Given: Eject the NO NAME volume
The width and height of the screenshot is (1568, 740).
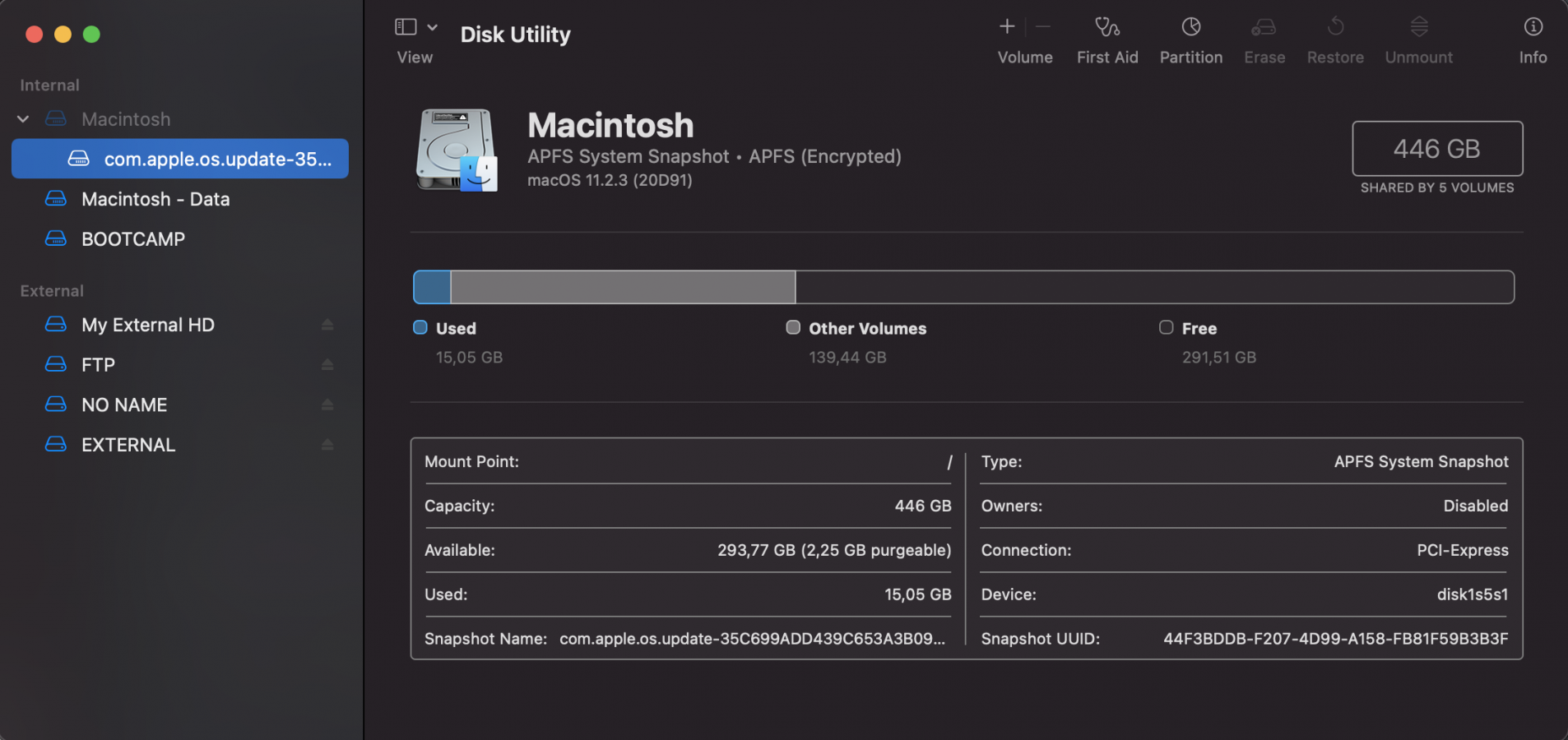Looking at the screenshot, I should [327, 405].
